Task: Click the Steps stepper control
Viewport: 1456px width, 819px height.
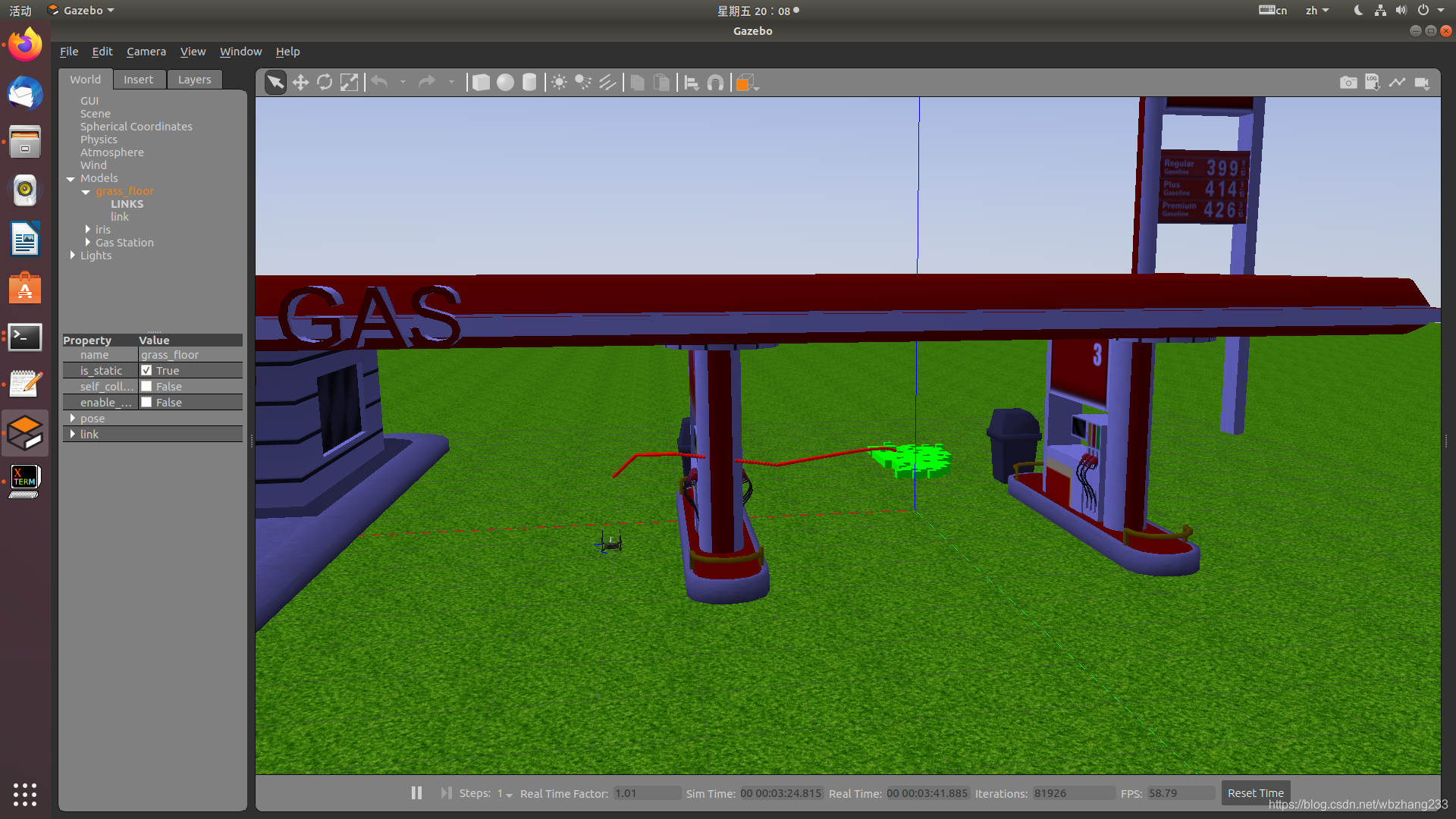Action: pos(505,793)
